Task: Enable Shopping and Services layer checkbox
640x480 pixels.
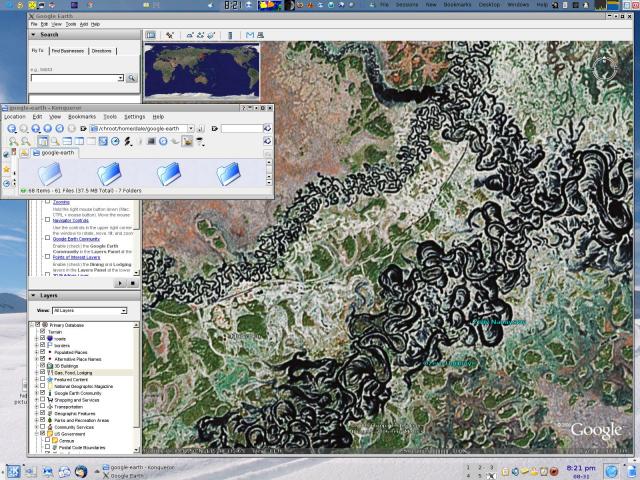Action: pyautogui.click(x=42, y=400)
